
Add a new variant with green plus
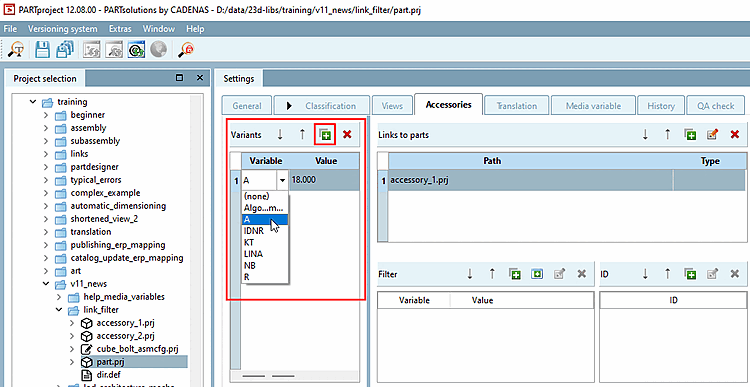tap(325, 135)
